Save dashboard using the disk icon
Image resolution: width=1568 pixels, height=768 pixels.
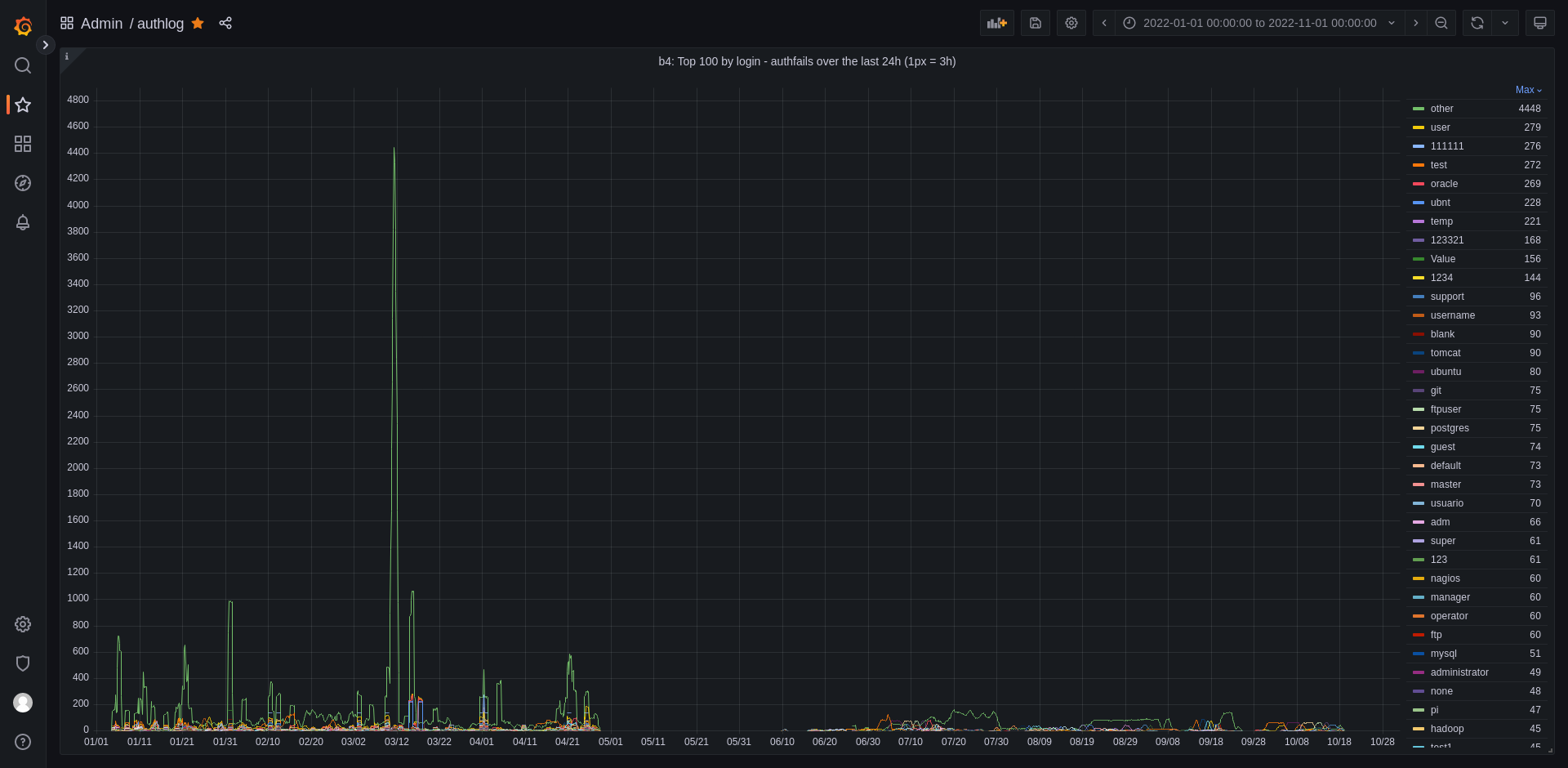[1035, 23]
